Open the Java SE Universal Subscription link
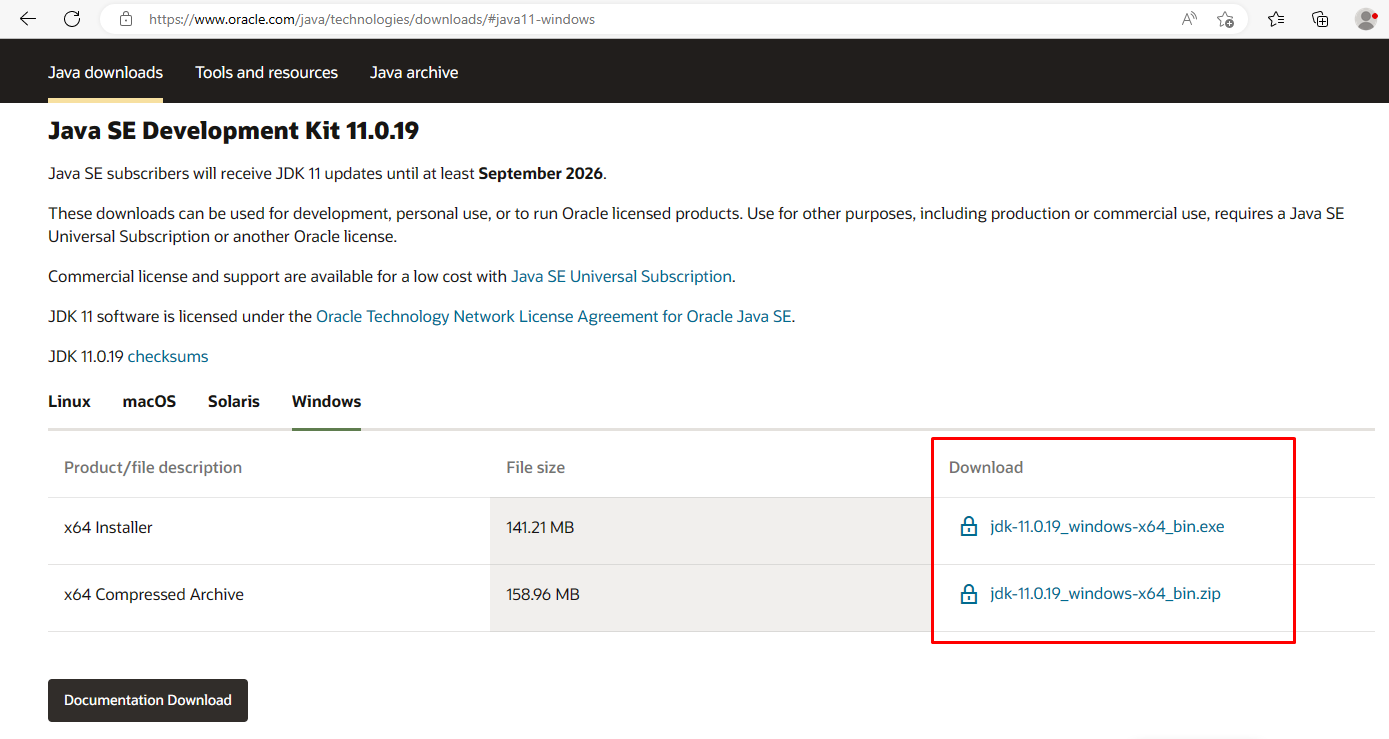The width and height of the screenshot is (1389, 739). [621, 276]
